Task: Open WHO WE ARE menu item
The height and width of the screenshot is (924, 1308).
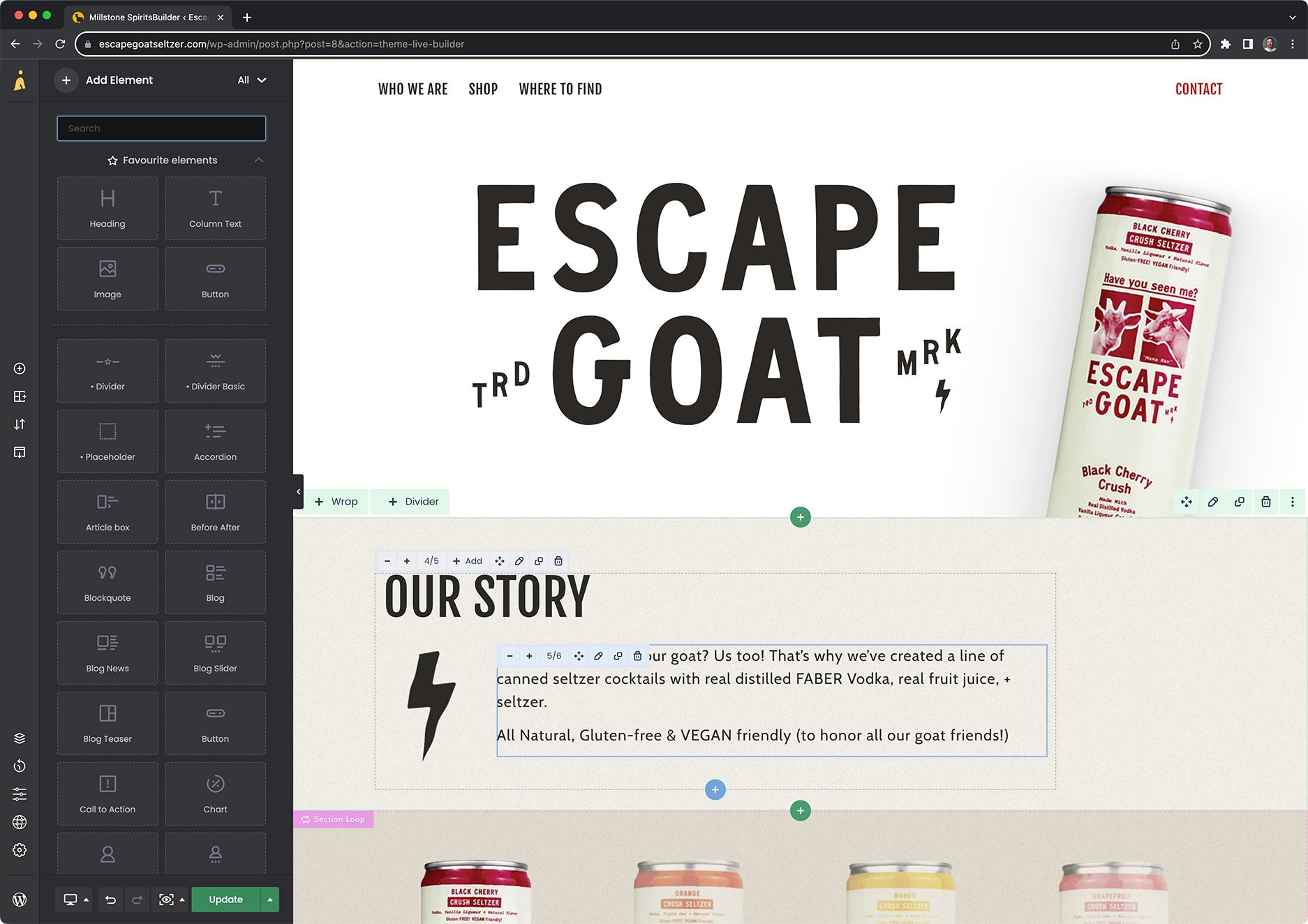Action: click(x=413, y=89)
